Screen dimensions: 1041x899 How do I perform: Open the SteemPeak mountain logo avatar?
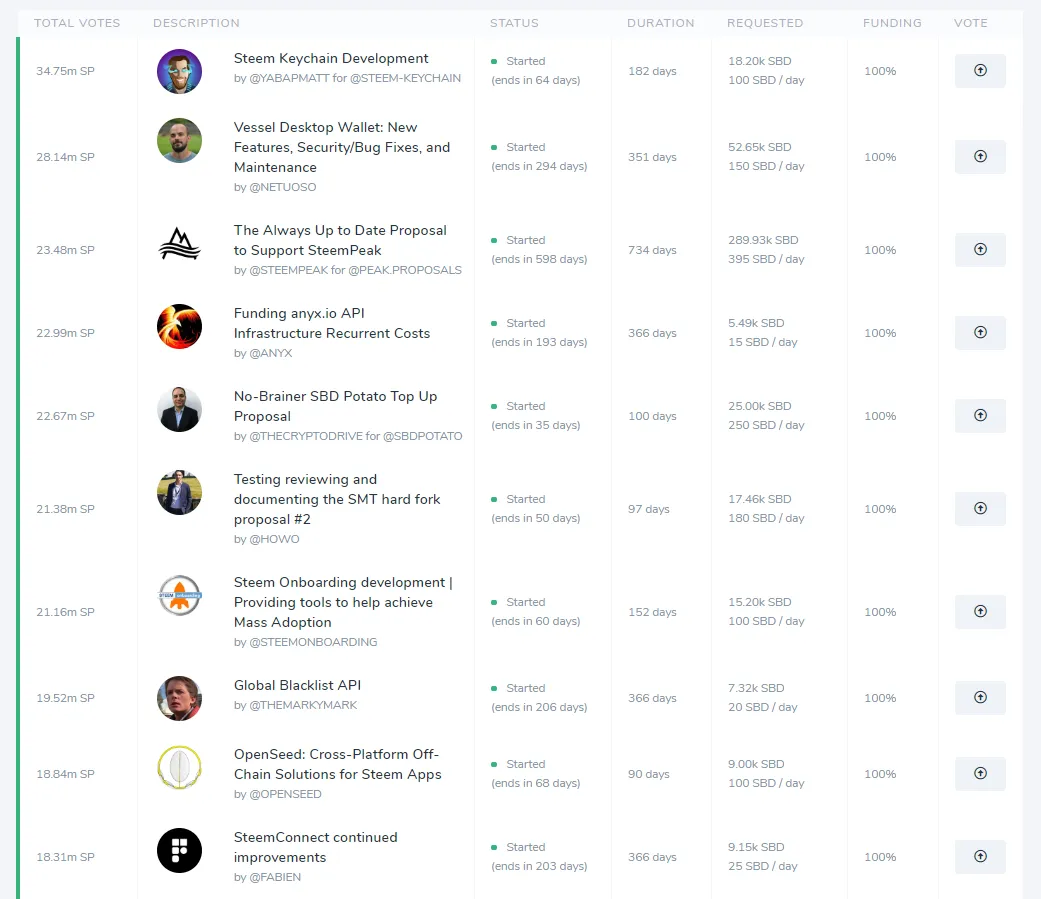pyautogui.click(x=179, y=243)
